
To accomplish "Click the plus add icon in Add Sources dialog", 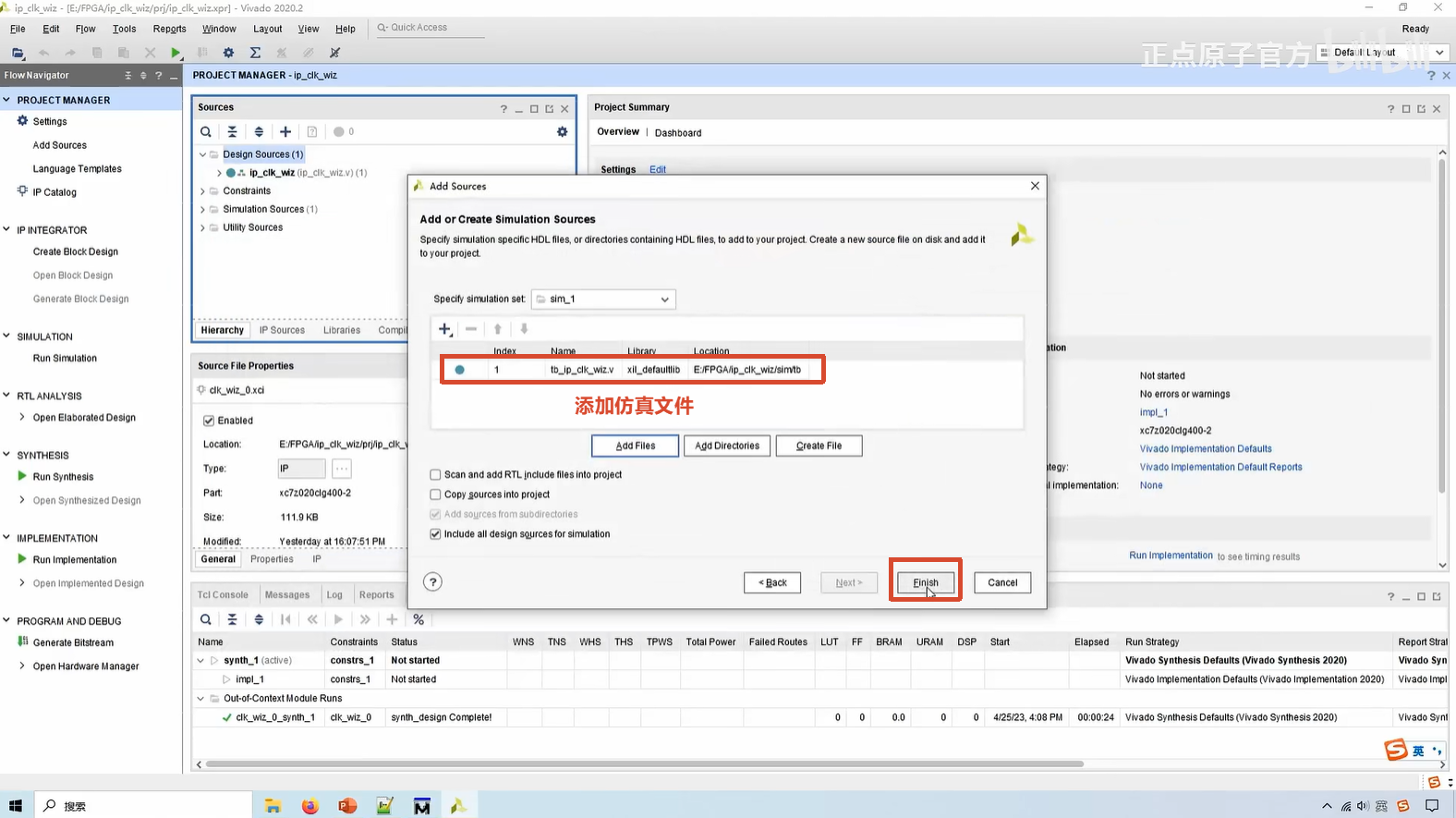I will (x=445, y=329).
